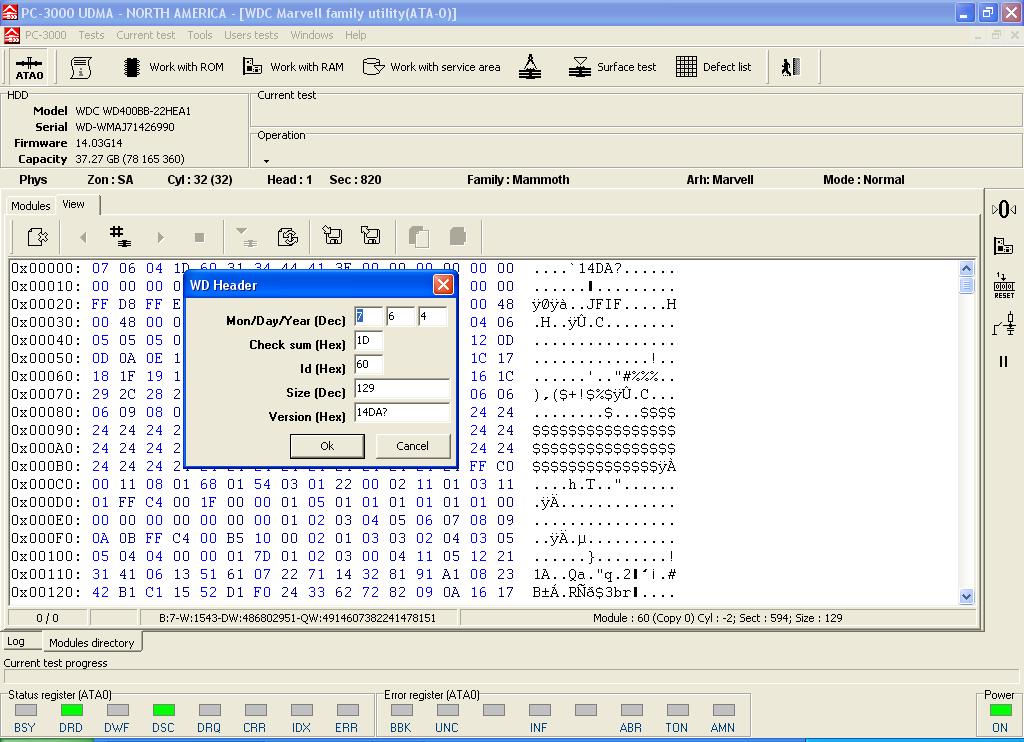Click the first save-to-disk icon

pos(332,235)
